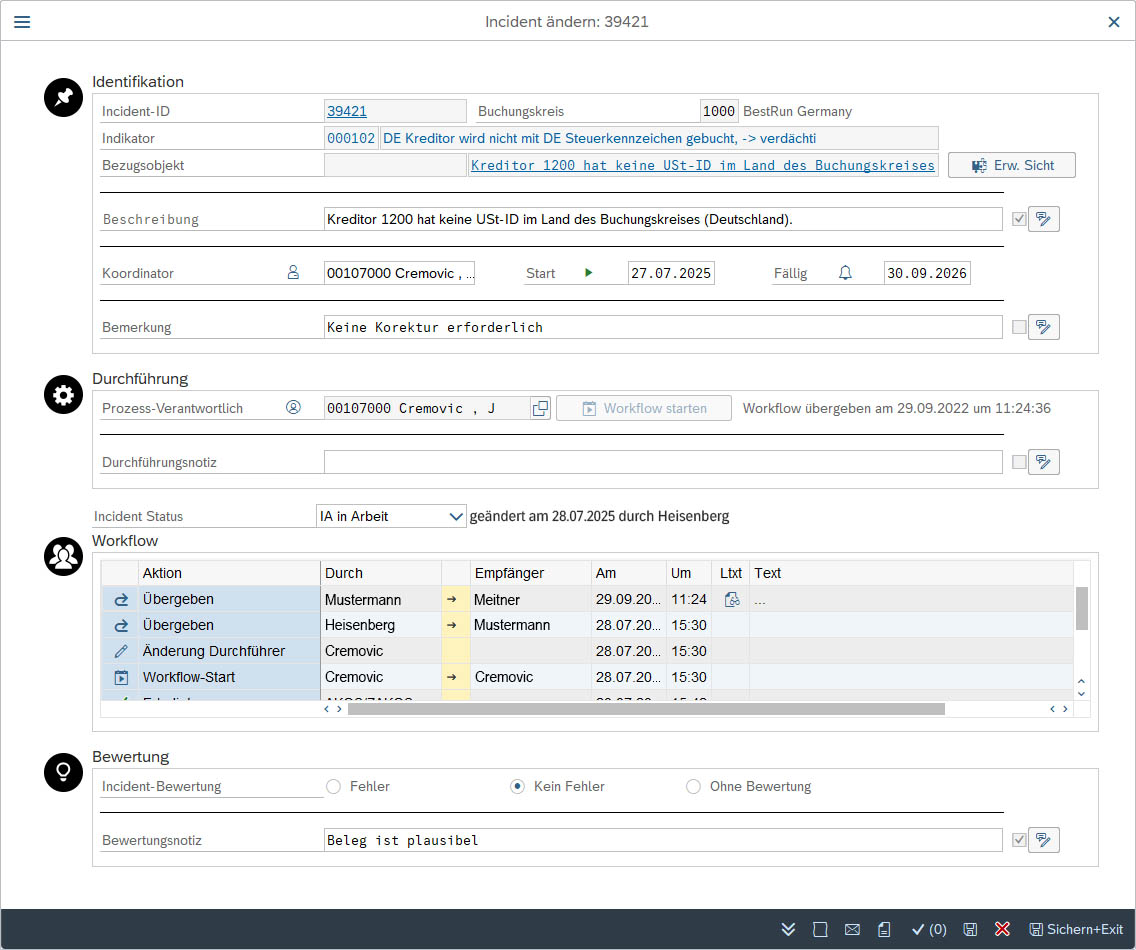Click the green Start arrow icon
This screenshot has width=1136, height=950.
point(588,272)
